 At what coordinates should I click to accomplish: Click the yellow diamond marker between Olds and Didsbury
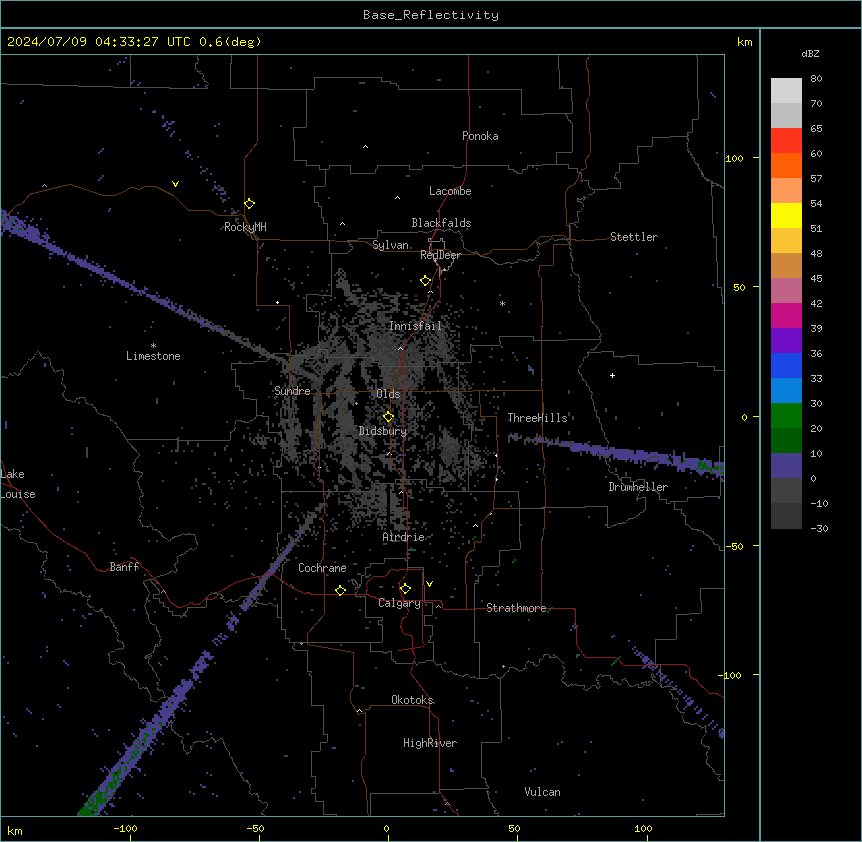point(389,417)
